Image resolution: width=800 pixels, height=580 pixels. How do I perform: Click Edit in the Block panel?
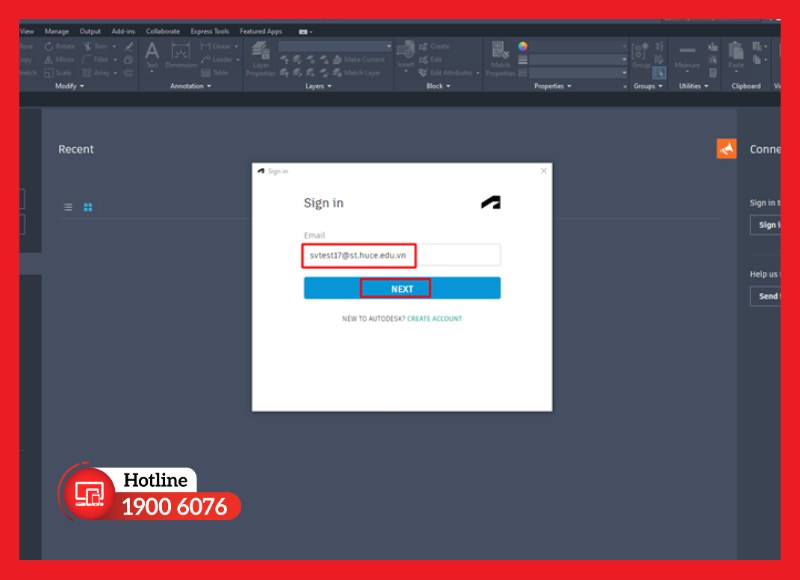430,60
